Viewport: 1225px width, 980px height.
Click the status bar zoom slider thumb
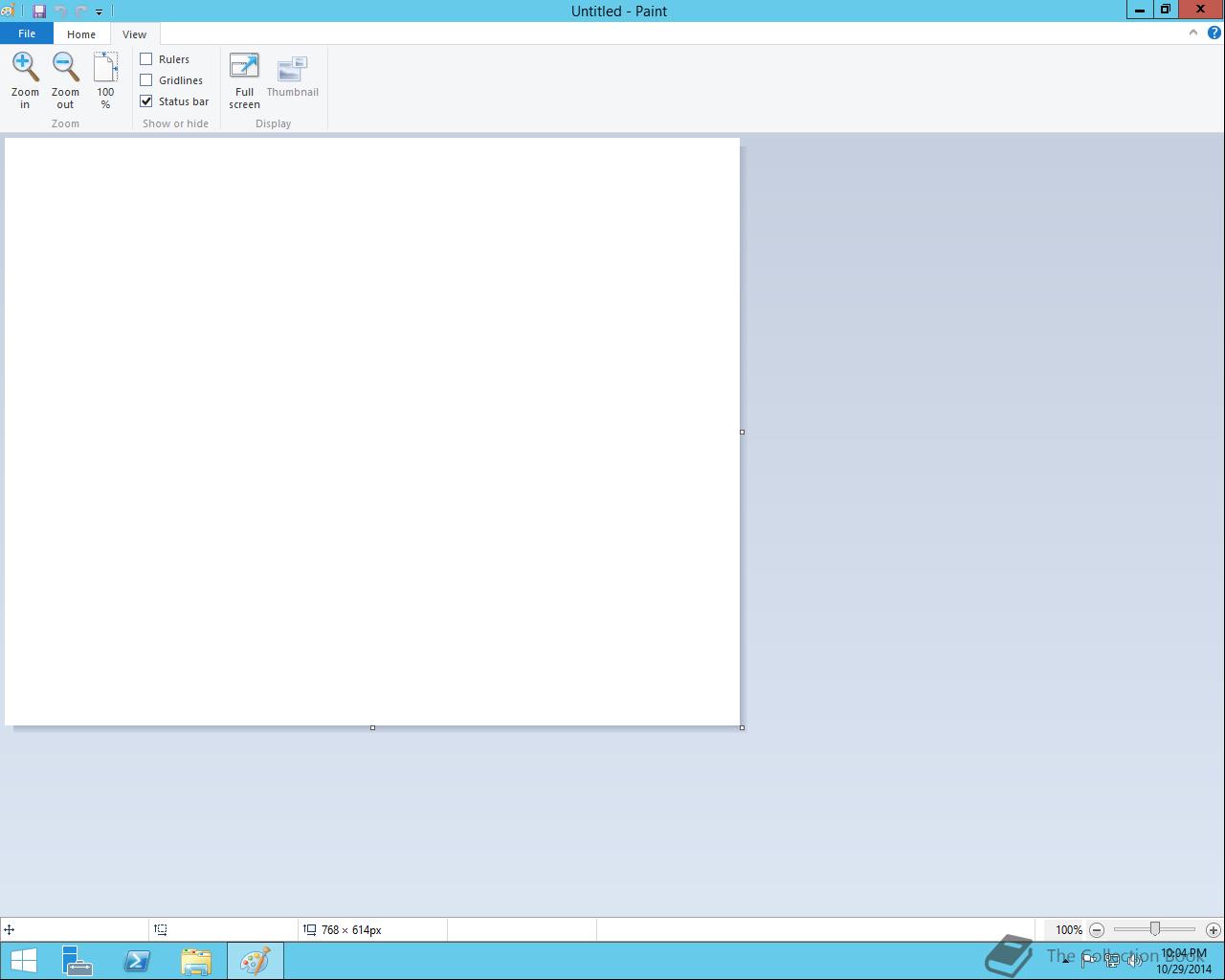[1155, 929]
